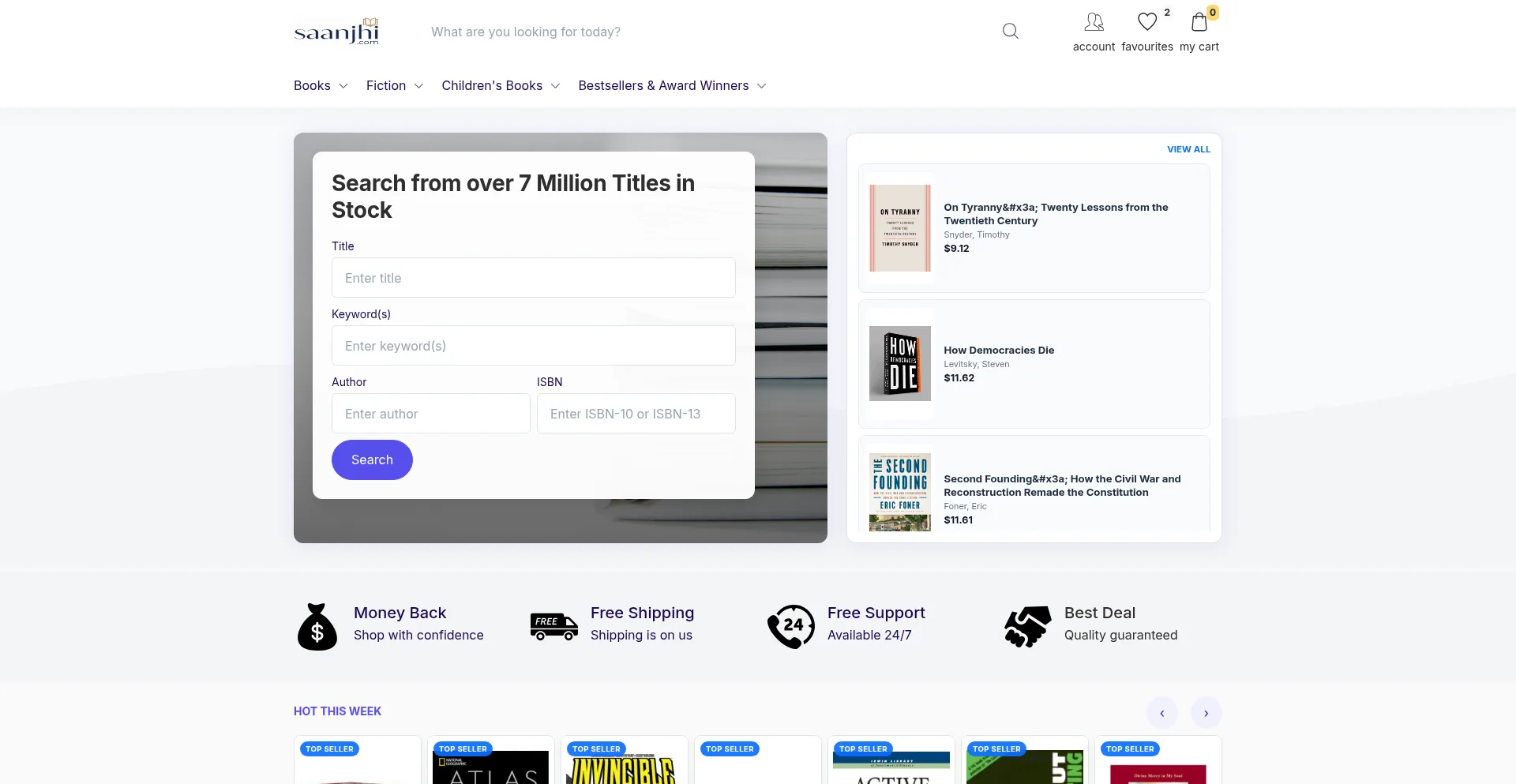This screenshot has height=784, width=1516.
Task: Click the magnifier search icon
Action: point(1011,32)
